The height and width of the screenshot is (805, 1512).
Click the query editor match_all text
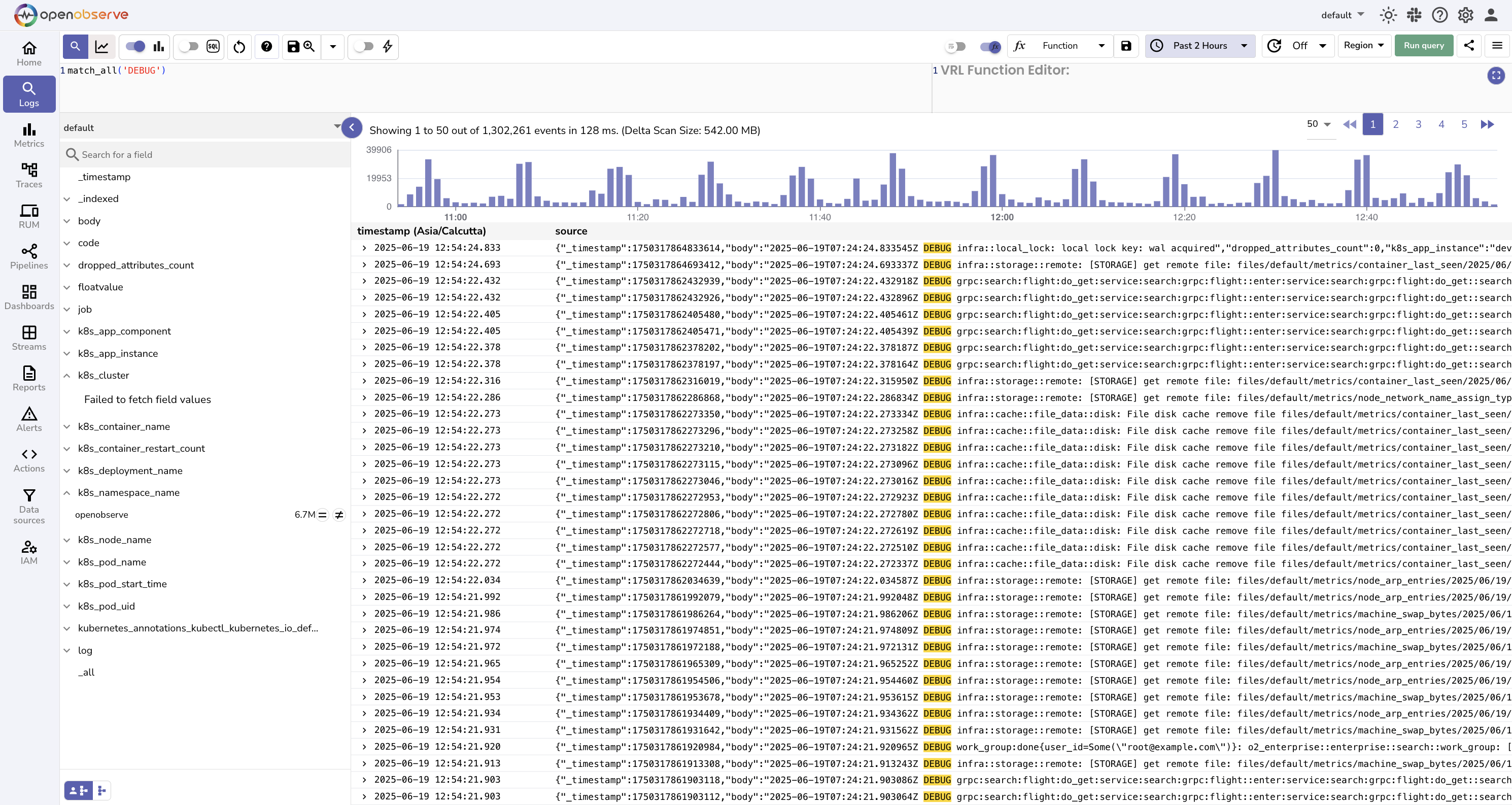116,71
